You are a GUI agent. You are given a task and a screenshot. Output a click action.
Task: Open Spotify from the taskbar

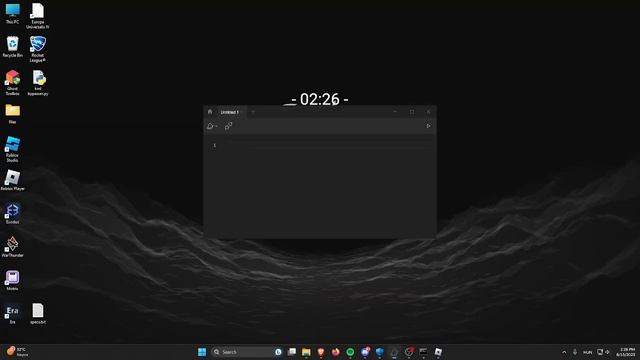pyautogui.click(x=350, y=352)
